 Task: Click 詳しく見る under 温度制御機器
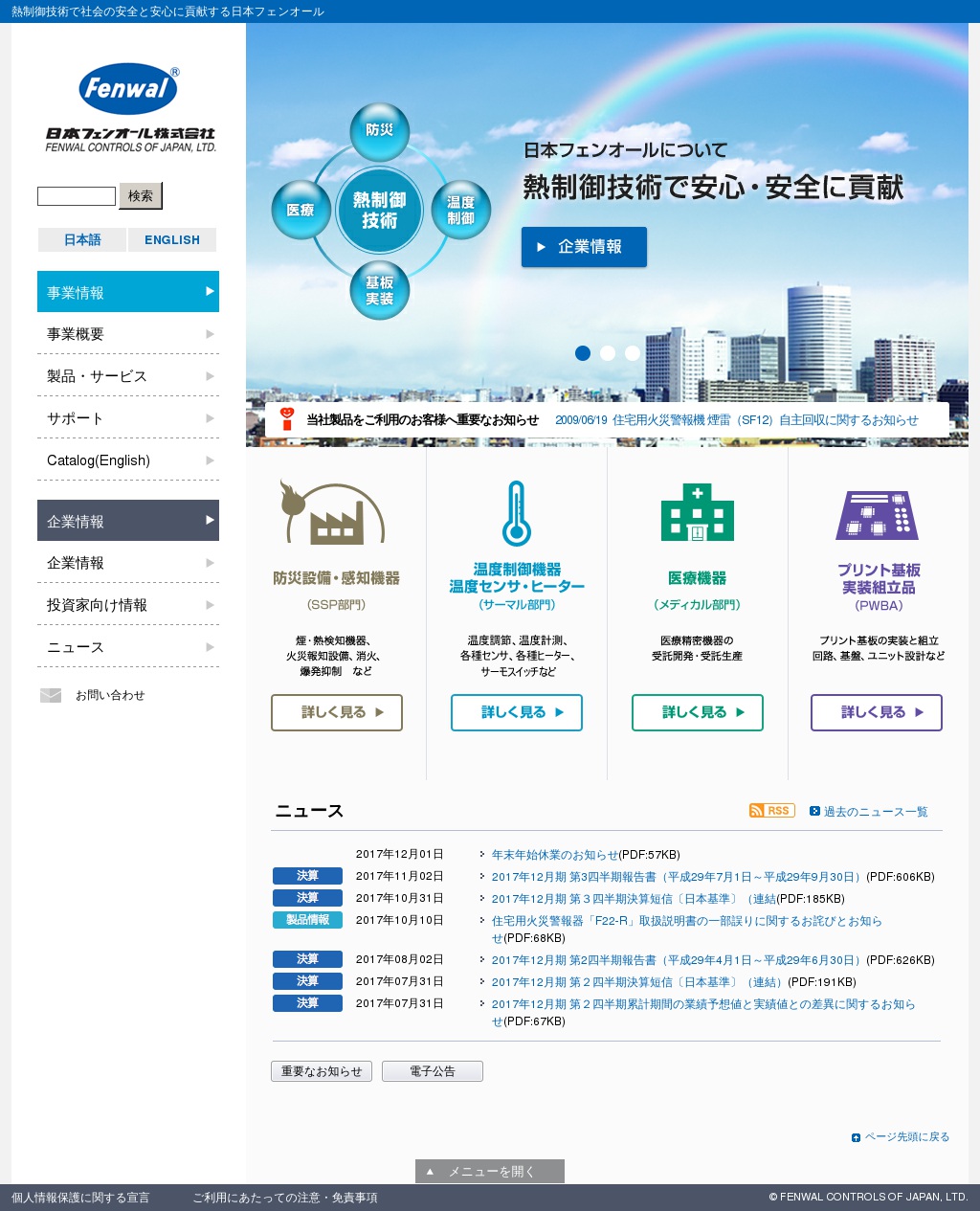517,712
